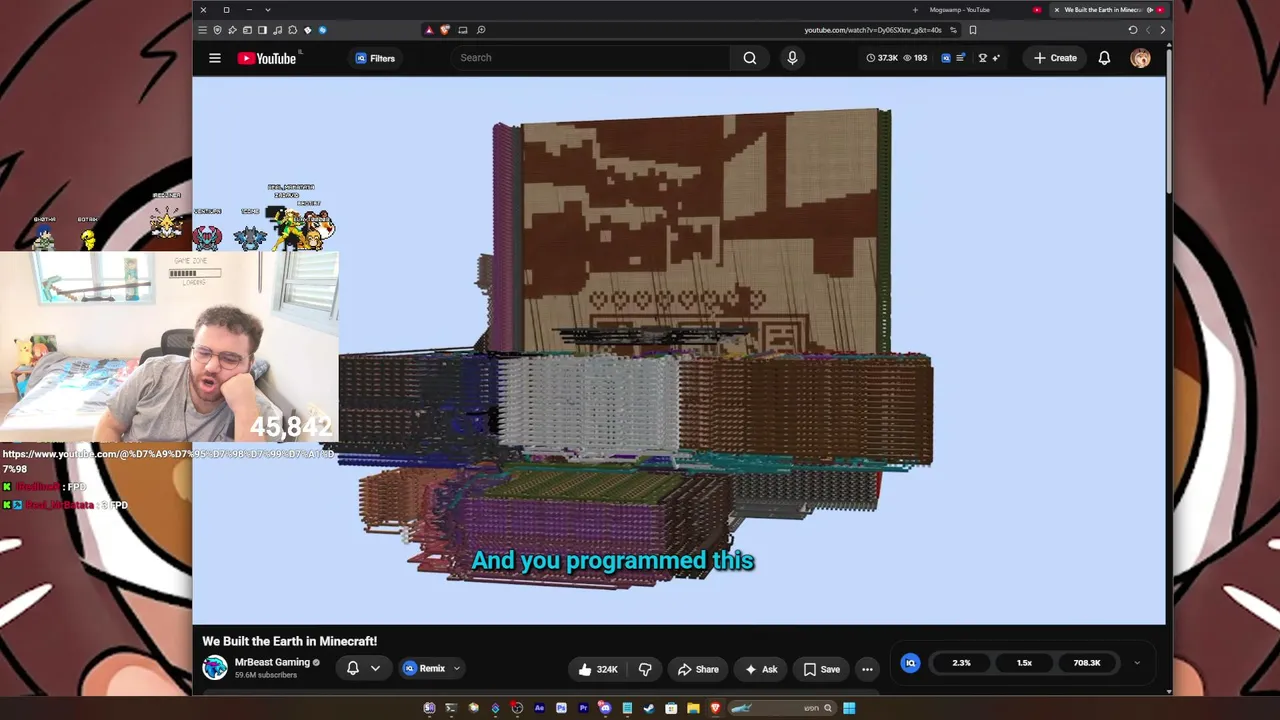Dislike the video
1280x720 pixels.
tap(645, 669)
